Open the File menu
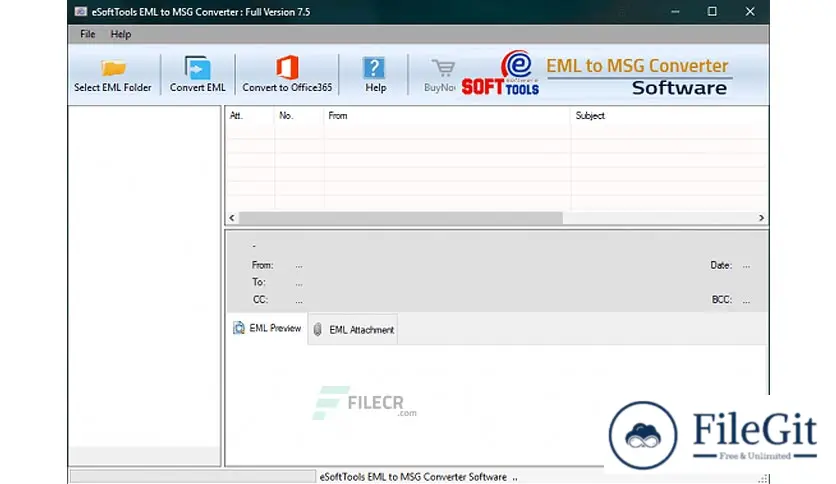The image size is (836, 484). tap(87, 34)
